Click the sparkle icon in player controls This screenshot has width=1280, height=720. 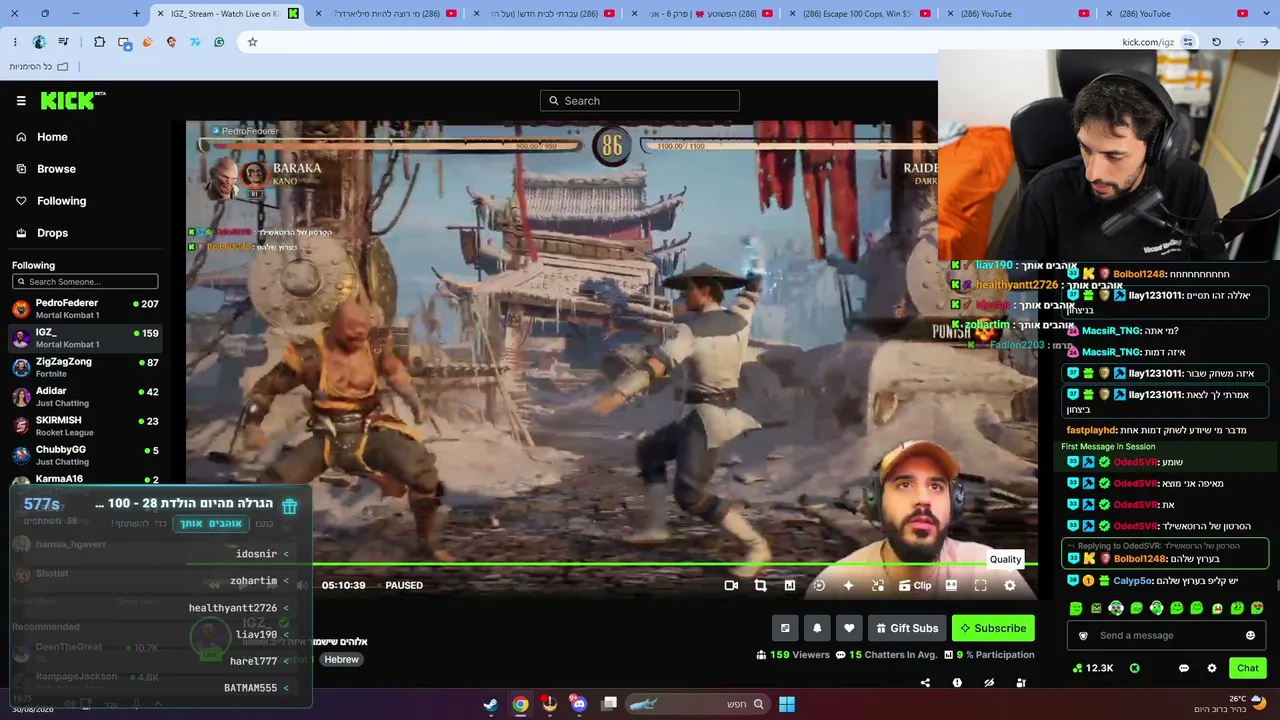[848, 586]
